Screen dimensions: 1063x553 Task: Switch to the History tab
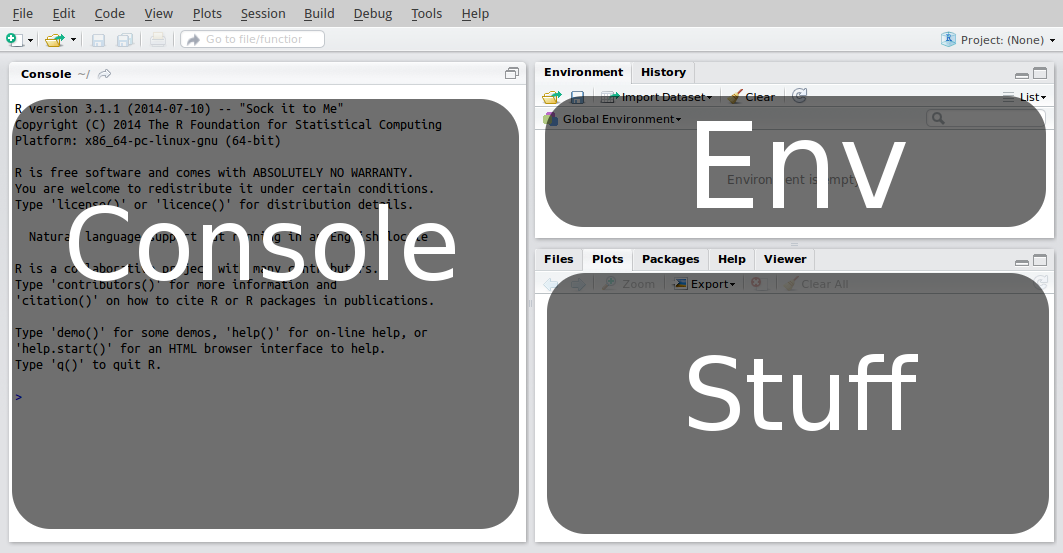click(663, 72)
